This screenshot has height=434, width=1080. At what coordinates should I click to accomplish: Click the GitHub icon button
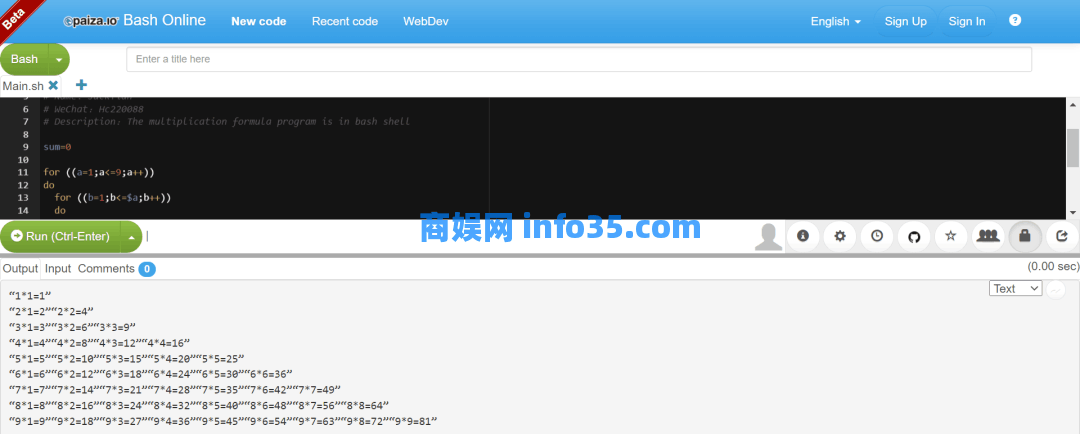click(914, 236)
